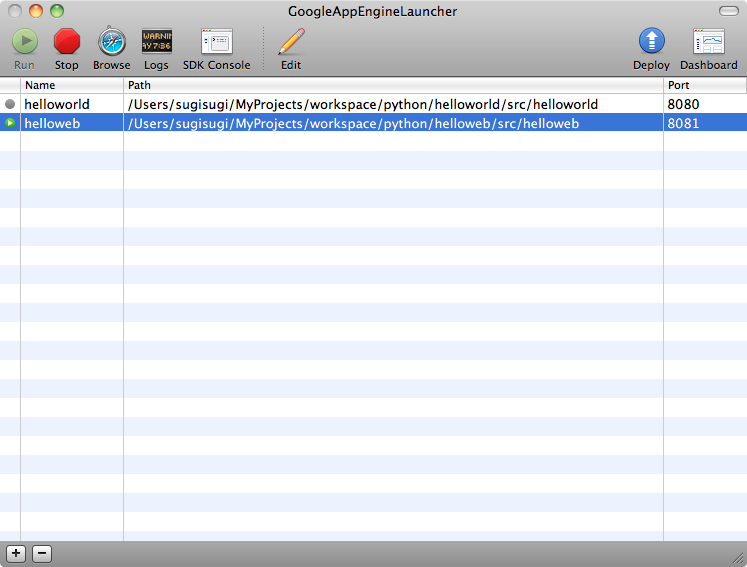This screenshot has height=567, width=747.
Task: Toggle toolbar with the title bar pill button
Action: pyautogui.click(x=728, y=11)
